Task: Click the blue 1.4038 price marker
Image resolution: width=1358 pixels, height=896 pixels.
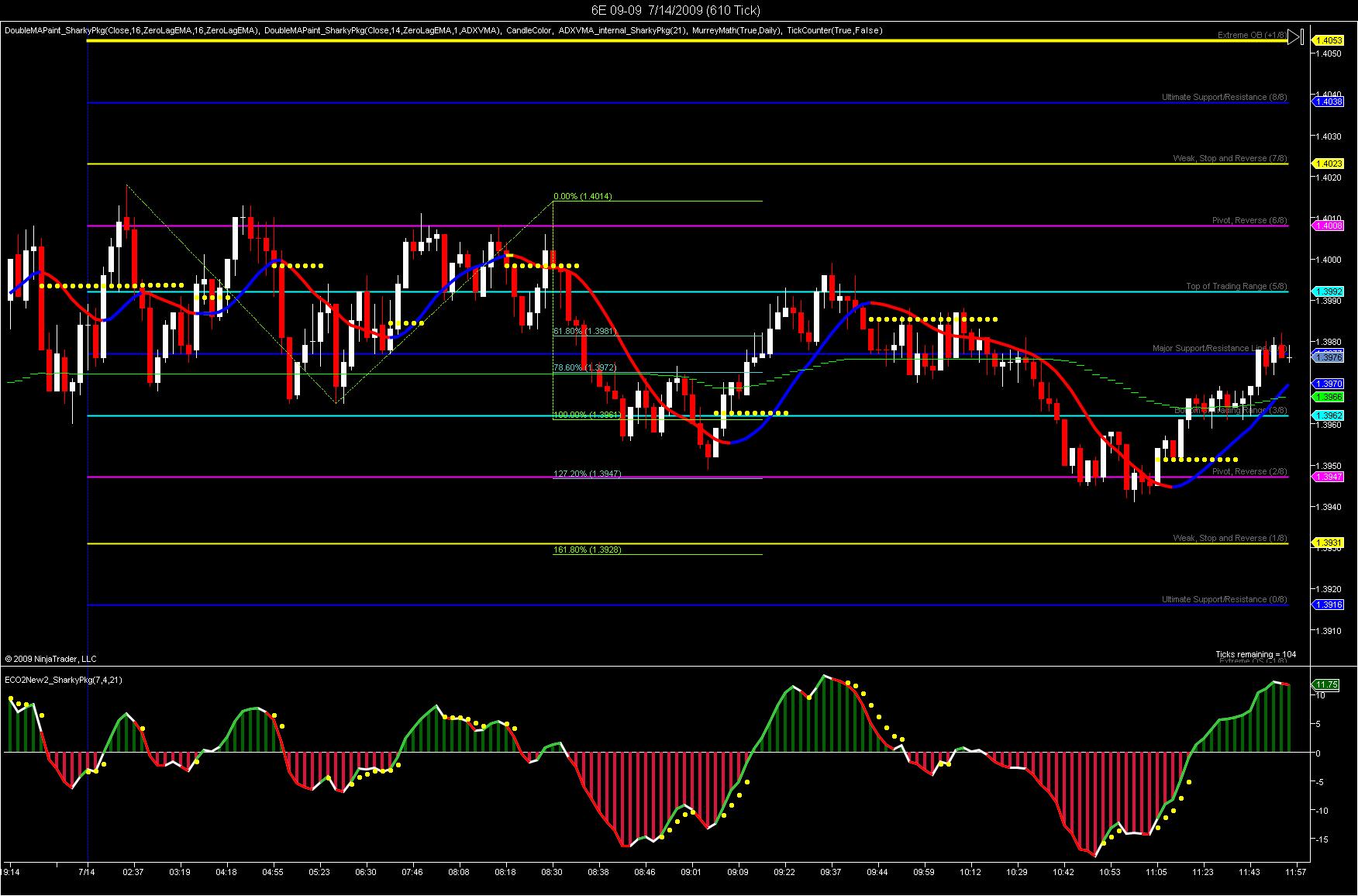Action: point(1327,102)
